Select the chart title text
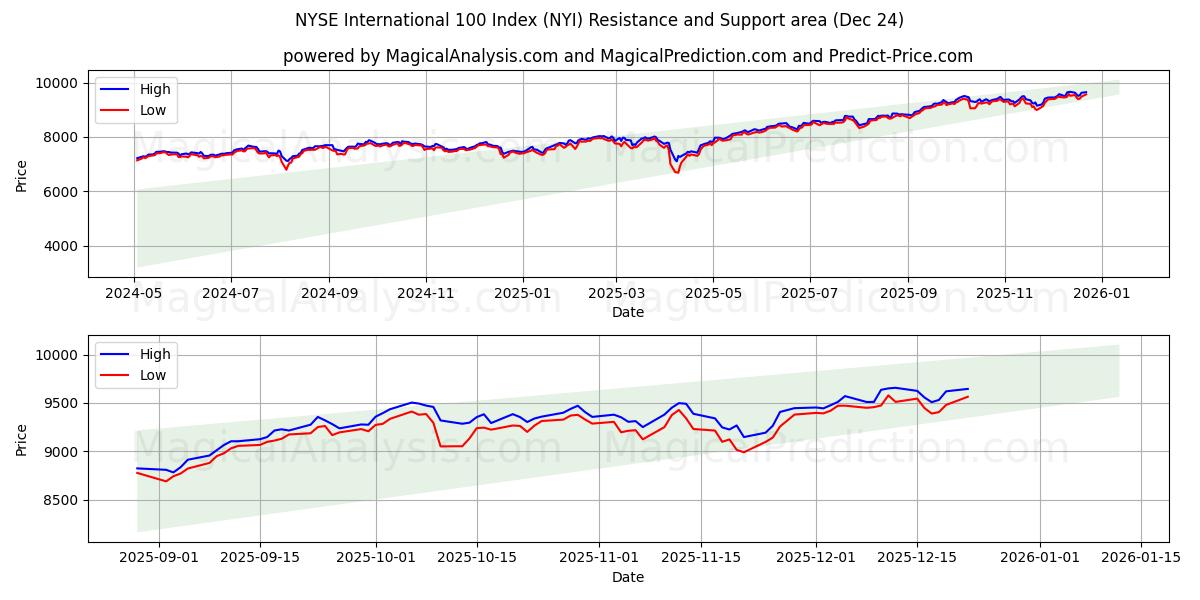Screen dimensions: 1200x600 [600, 18]
